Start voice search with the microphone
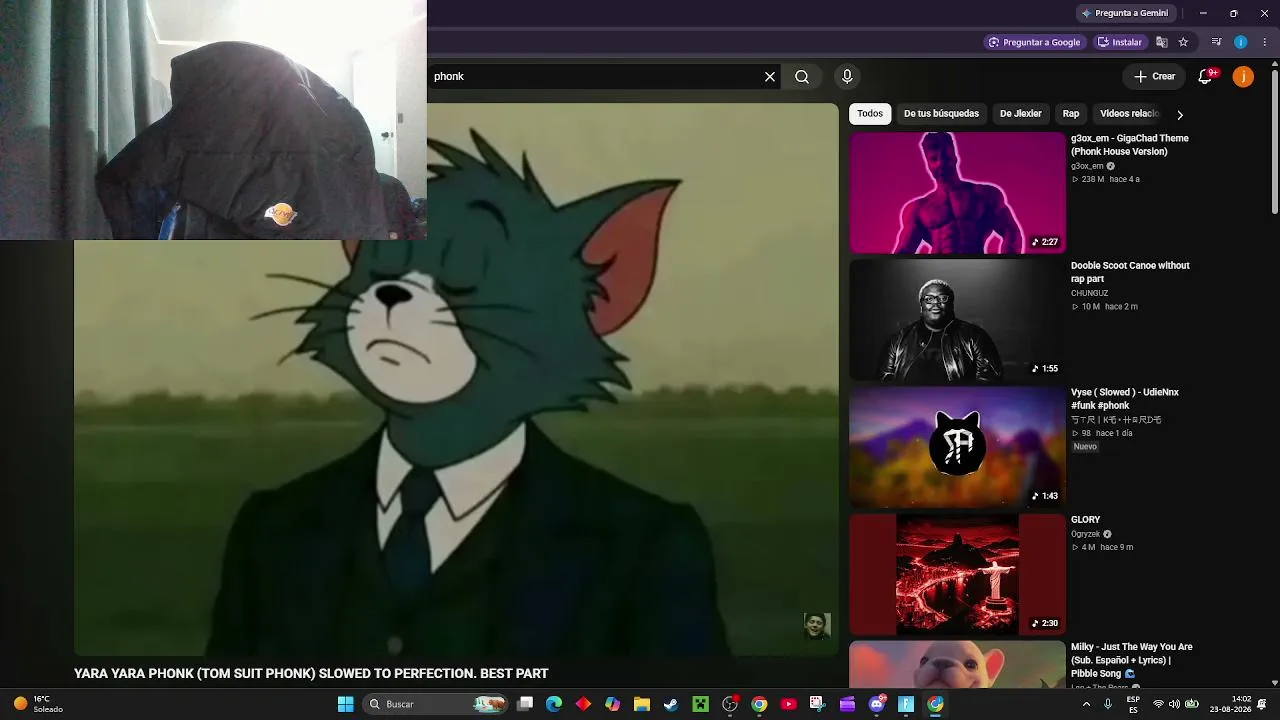 pos(847,77)
